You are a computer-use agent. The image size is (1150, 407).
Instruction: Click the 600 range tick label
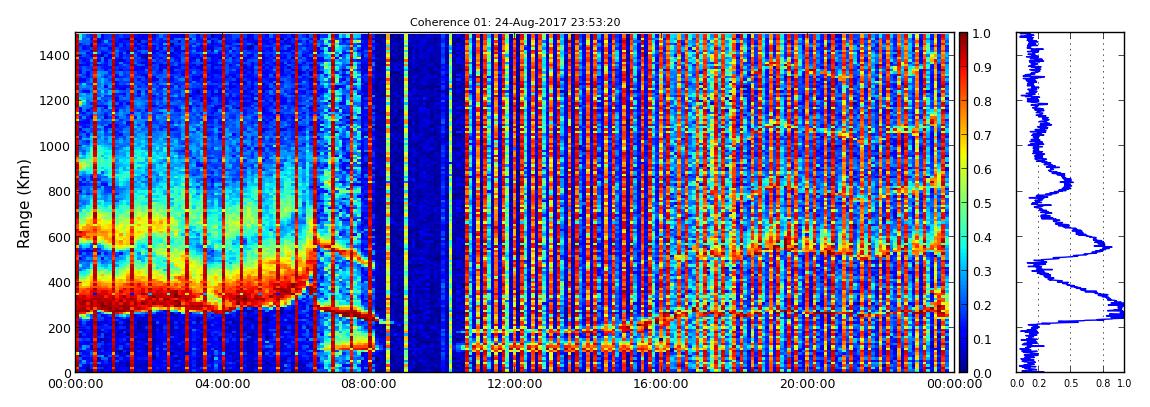pos(59,237)
